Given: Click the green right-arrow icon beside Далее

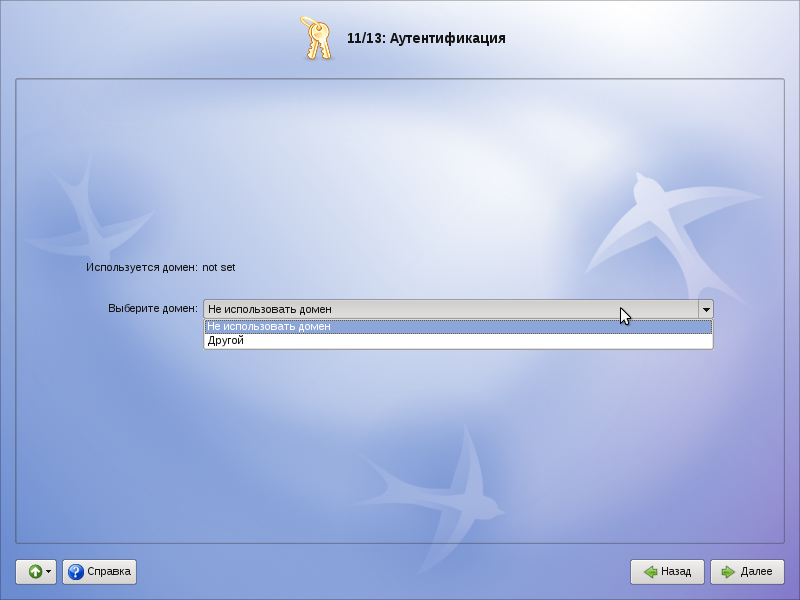Looking at the screenshot, I should 727,572.
